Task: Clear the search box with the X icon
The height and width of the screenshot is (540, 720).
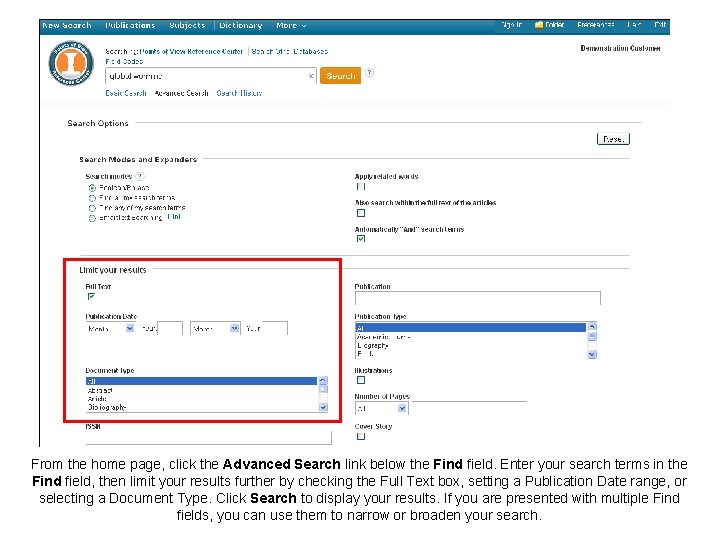Action: pyautogui.click(x=311, y=76)
